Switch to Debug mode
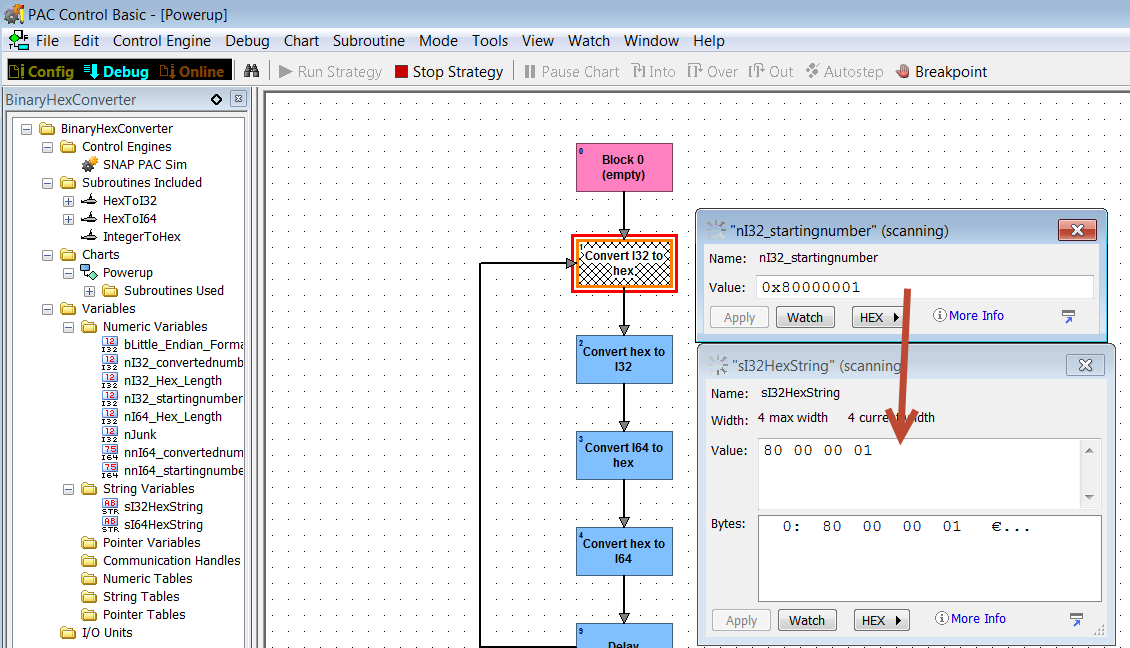1130x648 pixels. tap(117, 71)
